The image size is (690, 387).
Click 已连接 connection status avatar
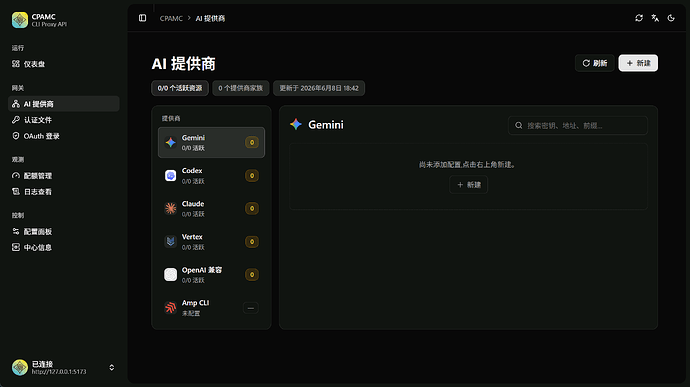[20, 367]
